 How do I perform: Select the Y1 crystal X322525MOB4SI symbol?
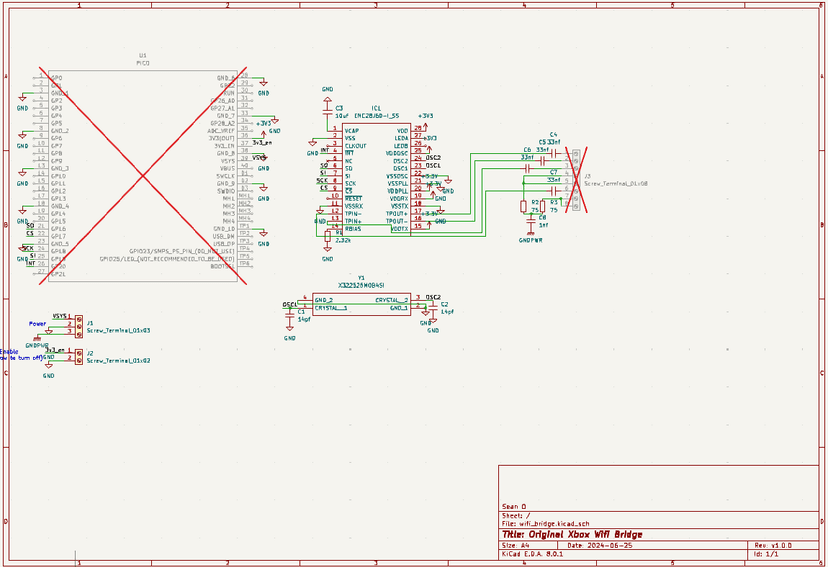pos(360,304)
